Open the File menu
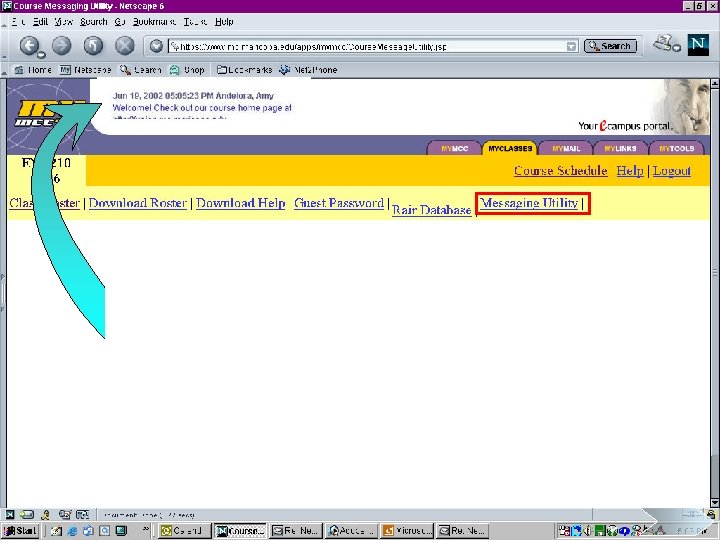The height and width of the screenshot is (540, 720). coord(18,22)
